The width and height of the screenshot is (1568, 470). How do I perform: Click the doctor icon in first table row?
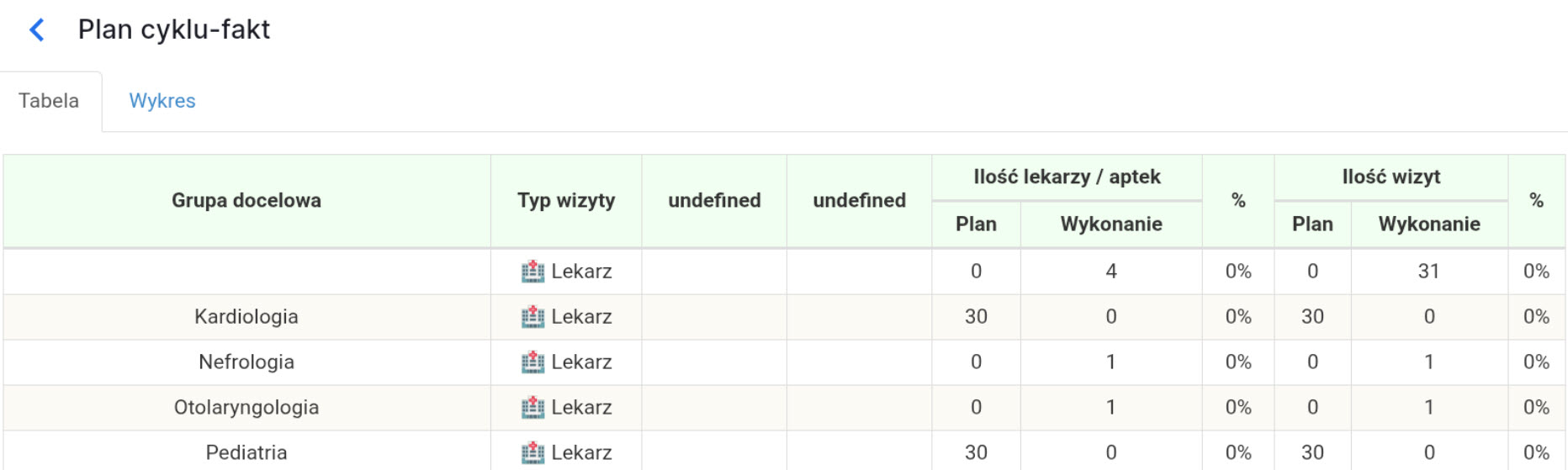click(x=532, y=272)
